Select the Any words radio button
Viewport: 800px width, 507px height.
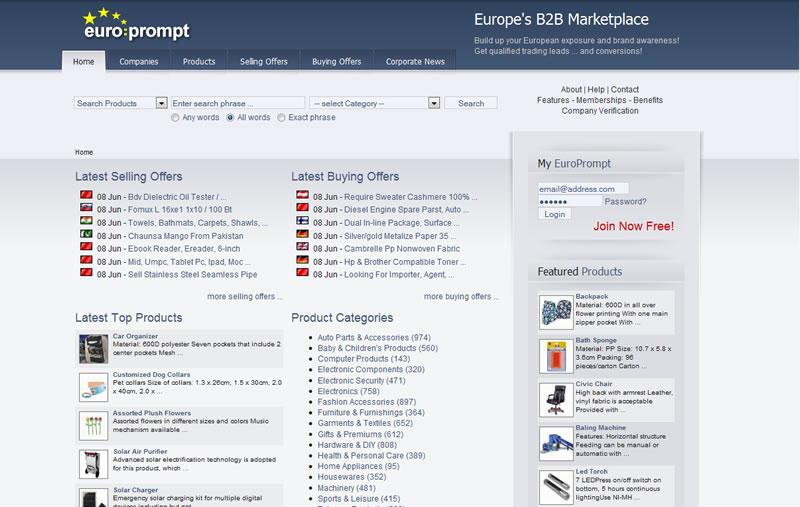point(176,118)
